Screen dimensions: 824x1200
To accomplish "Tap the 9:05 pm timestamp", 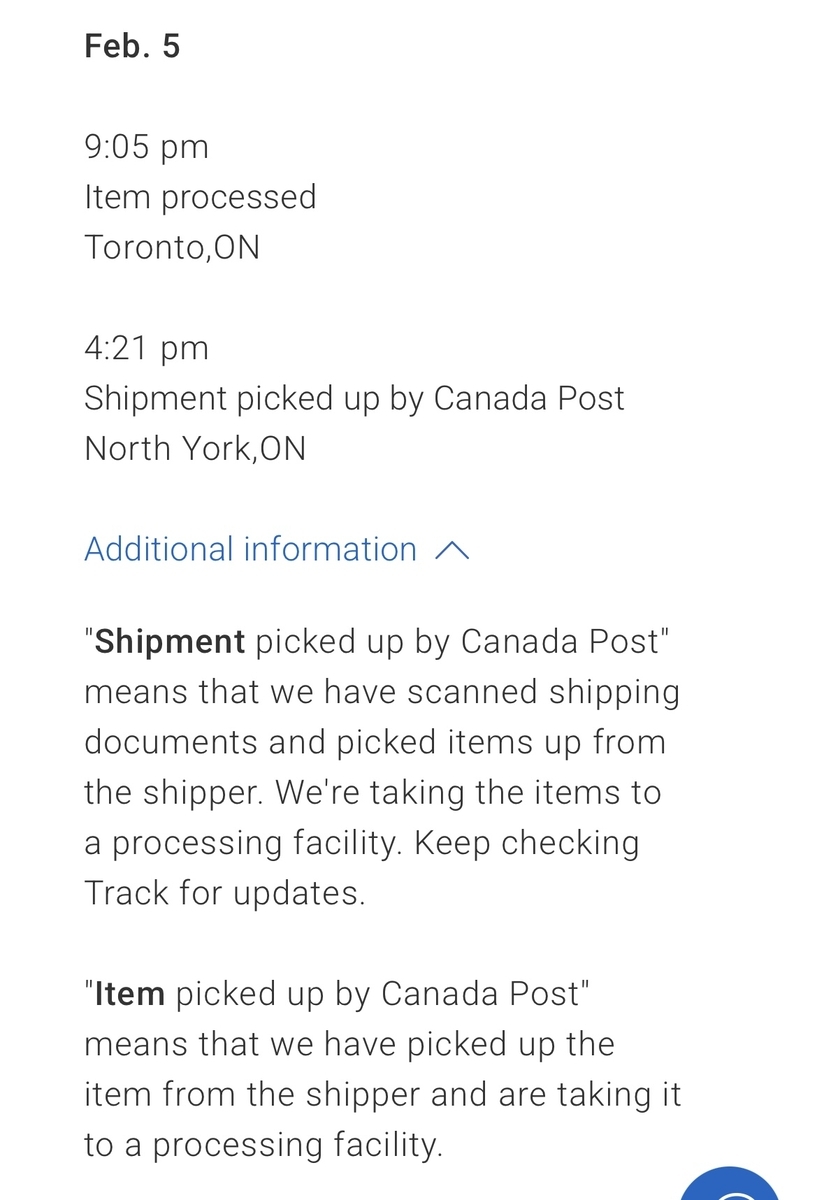I will (146, 147).
